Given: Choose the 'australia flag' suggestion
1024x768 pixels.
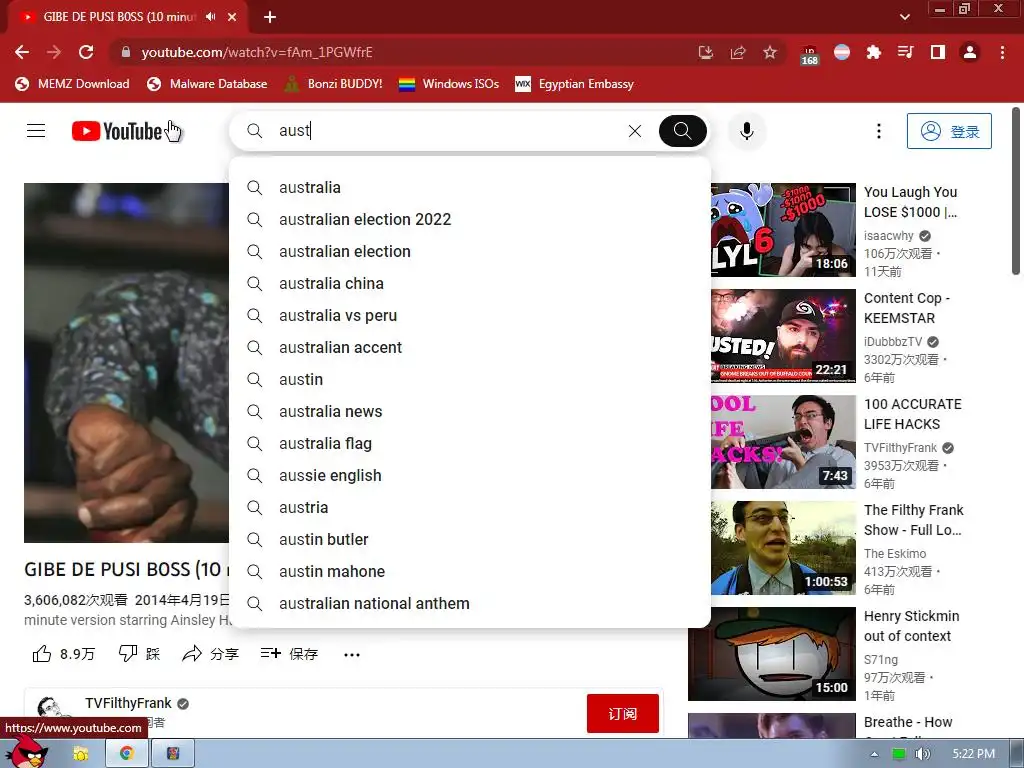Looking at the screenshot, I should click(x=470, y=443).
